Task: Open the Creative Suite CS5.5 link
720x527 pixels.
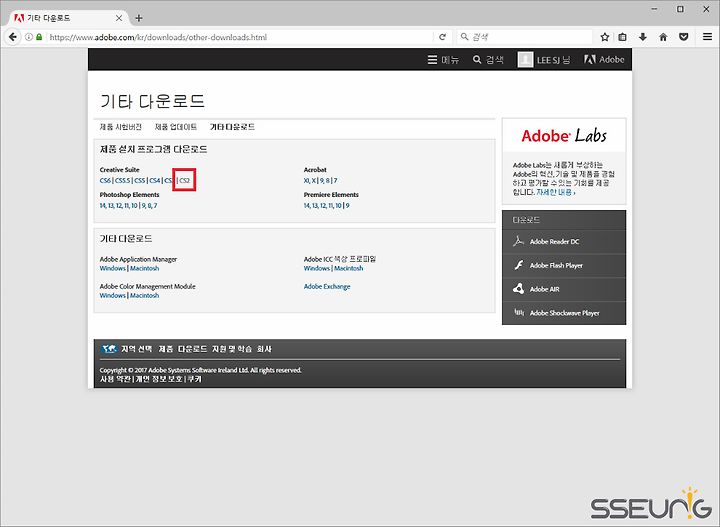Action: pos(122,180)
